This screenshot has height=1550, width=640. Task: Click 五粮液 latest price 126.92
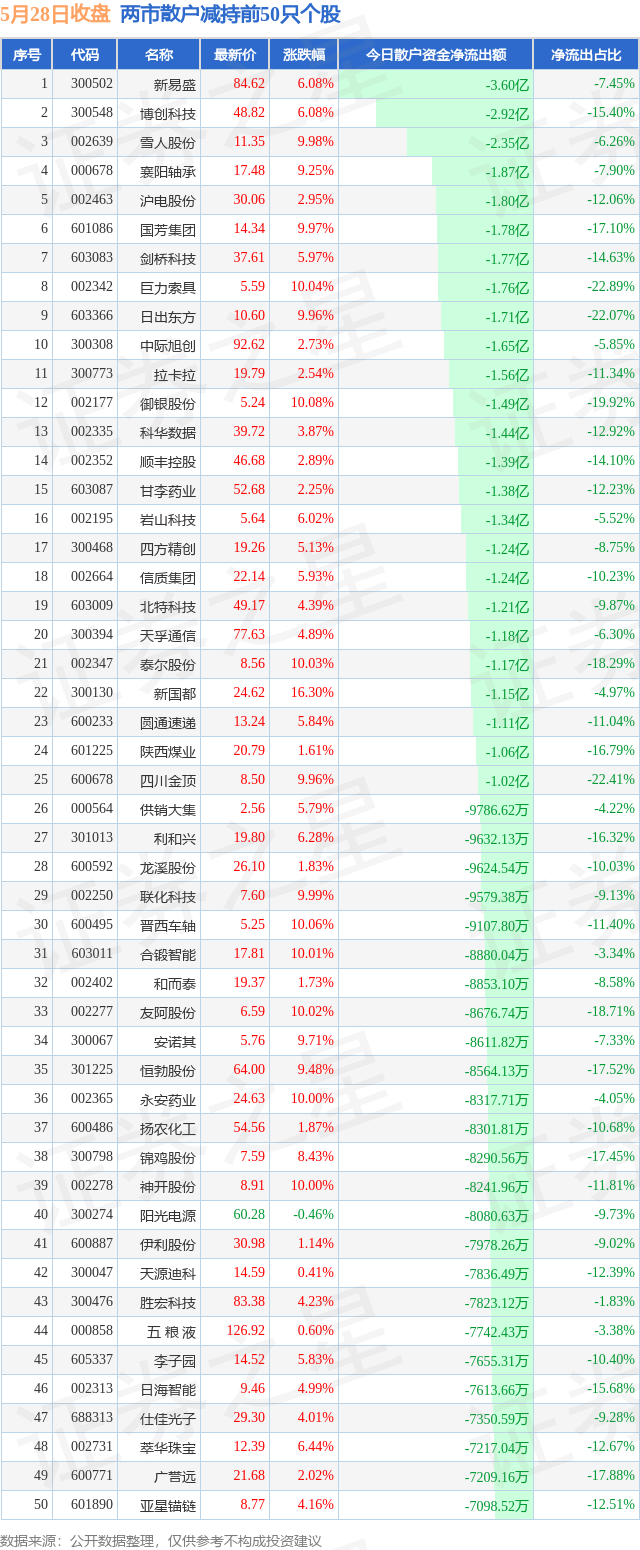click(246, 1331)
